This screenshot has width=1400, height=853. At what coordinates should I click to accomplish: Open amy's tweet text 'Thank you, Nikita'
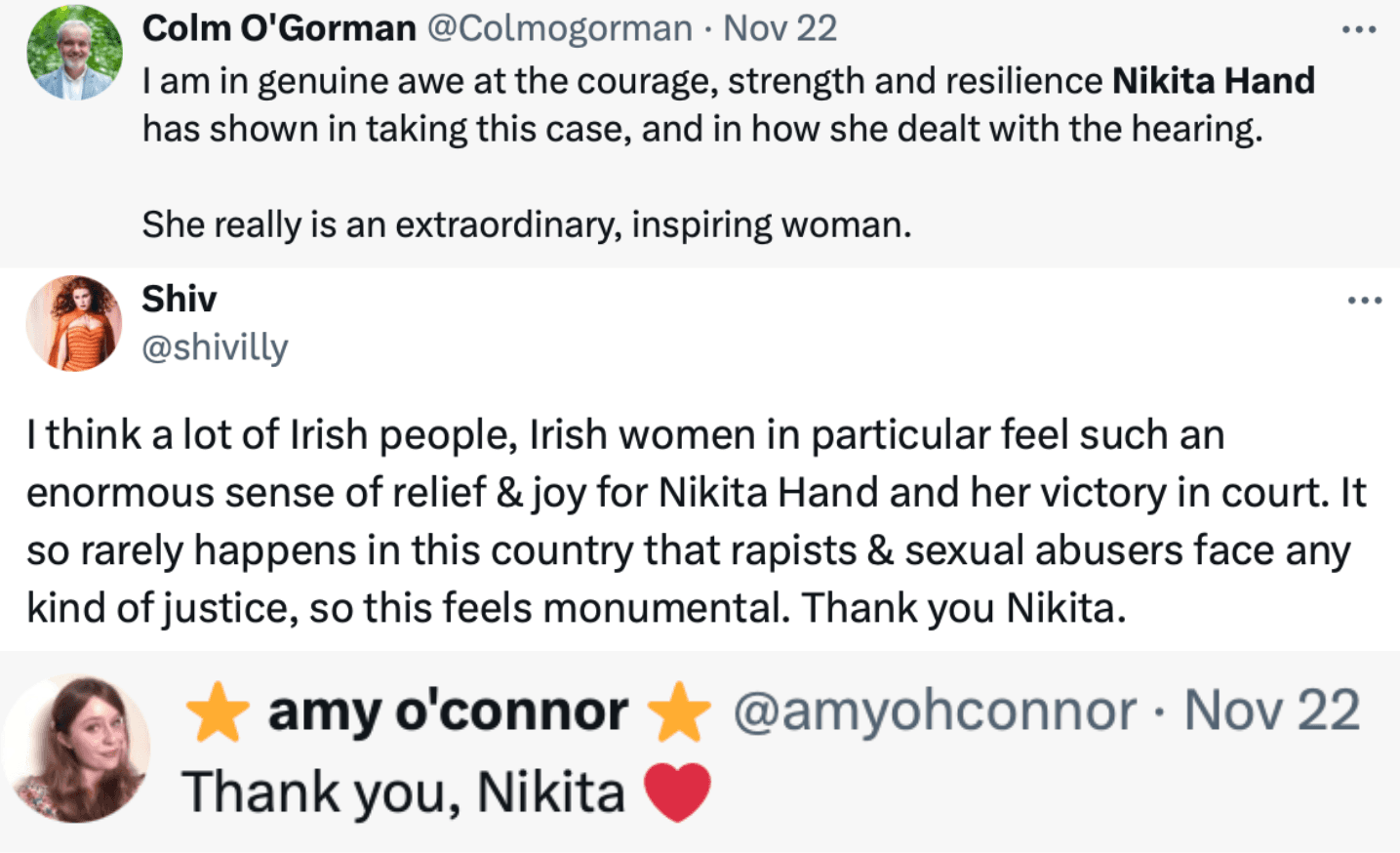pyautogui.click(x=403, y=792)
